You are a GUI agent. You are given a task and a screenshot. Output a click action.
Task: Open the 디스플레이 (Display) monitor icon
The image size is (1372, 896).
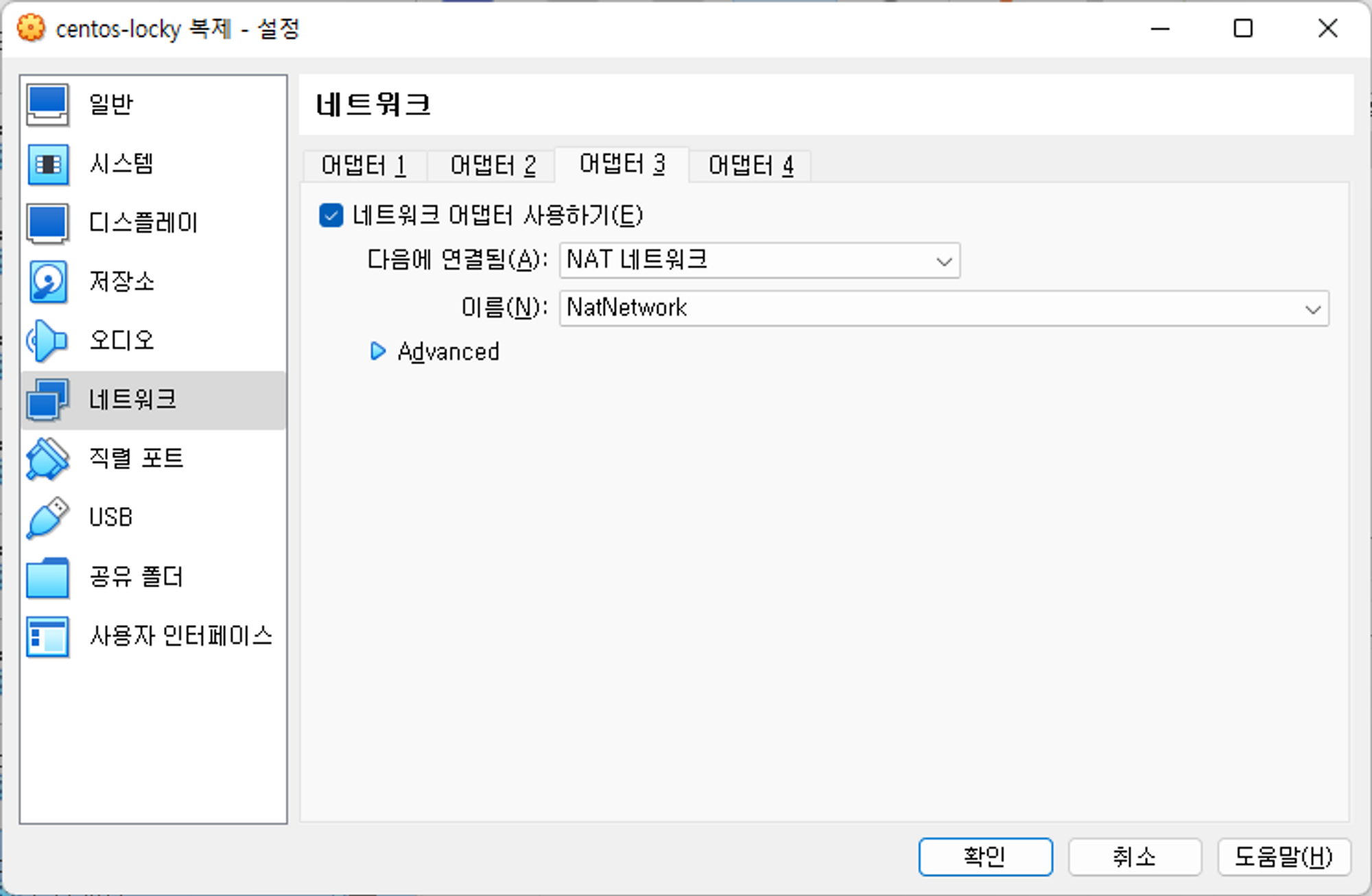pos(47,224)
